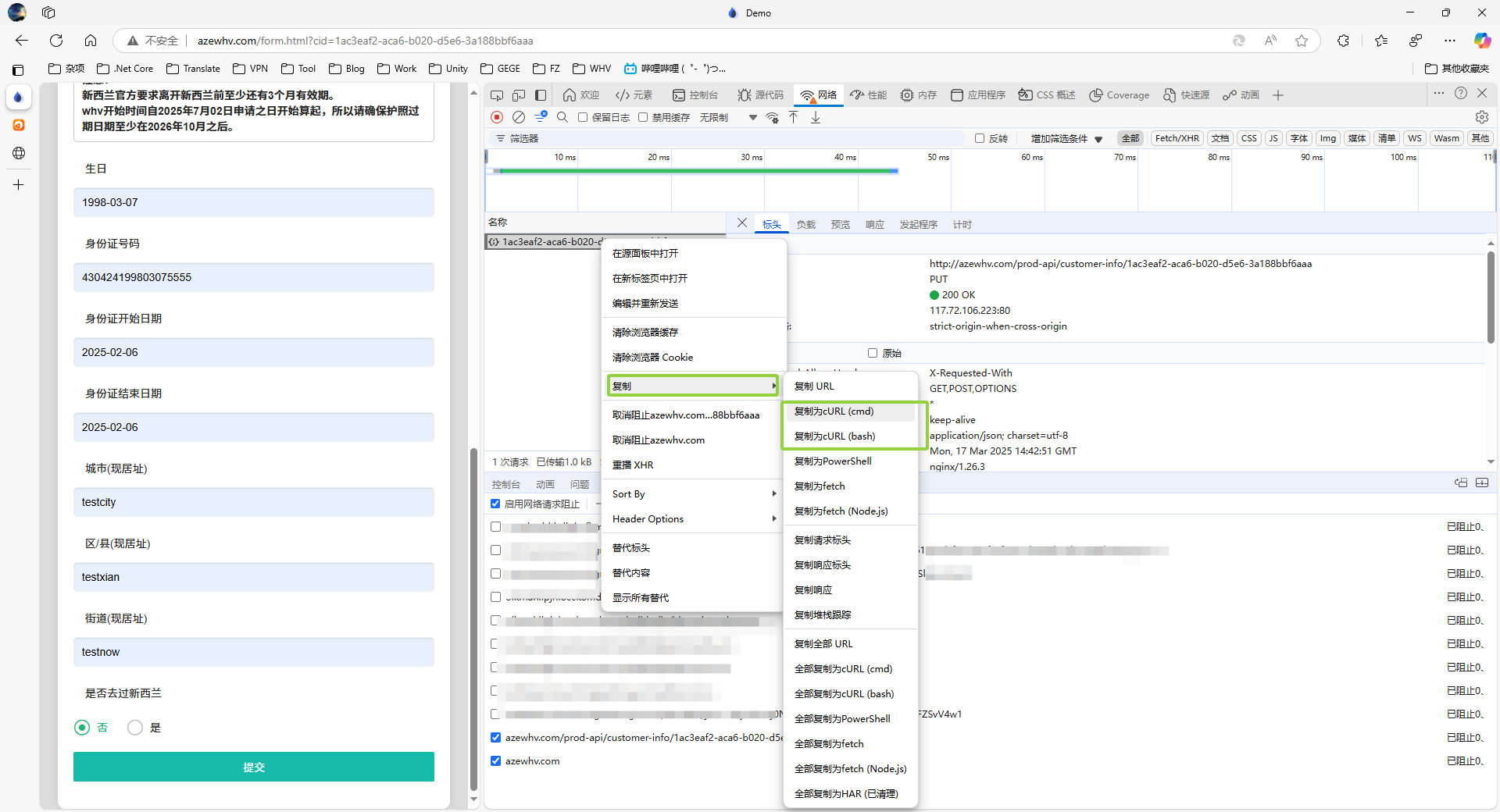Viewport: 1500px width, 812px height.
Task: Filter requests by Fetch/XHR
Action: coord(1176,138)
